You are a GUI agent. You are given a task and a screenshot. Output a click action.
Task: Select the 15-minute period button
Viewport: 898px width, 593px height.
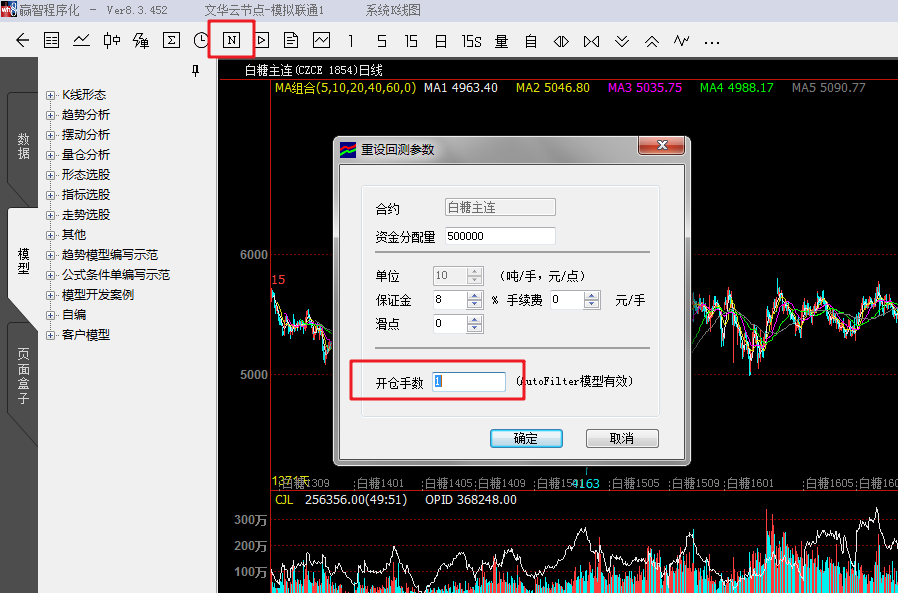[411, 41]
